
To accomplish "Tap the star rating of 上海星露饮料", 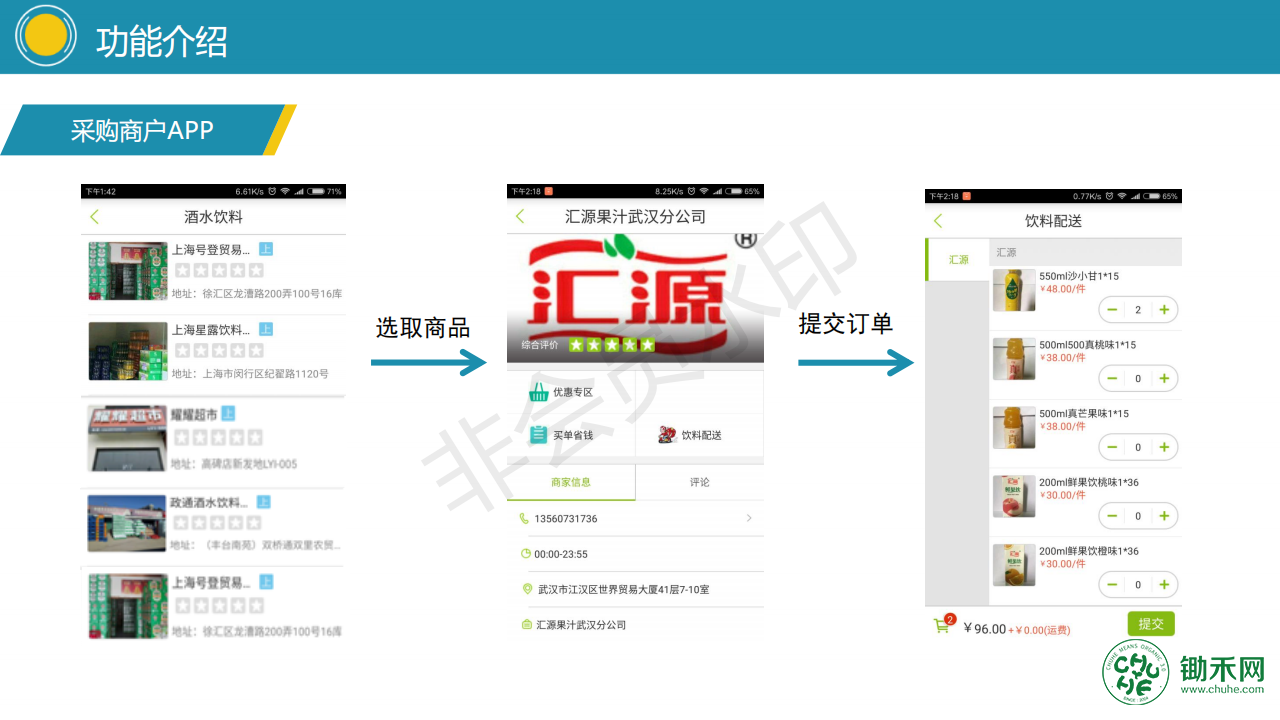I will click(x=219, y=350).
